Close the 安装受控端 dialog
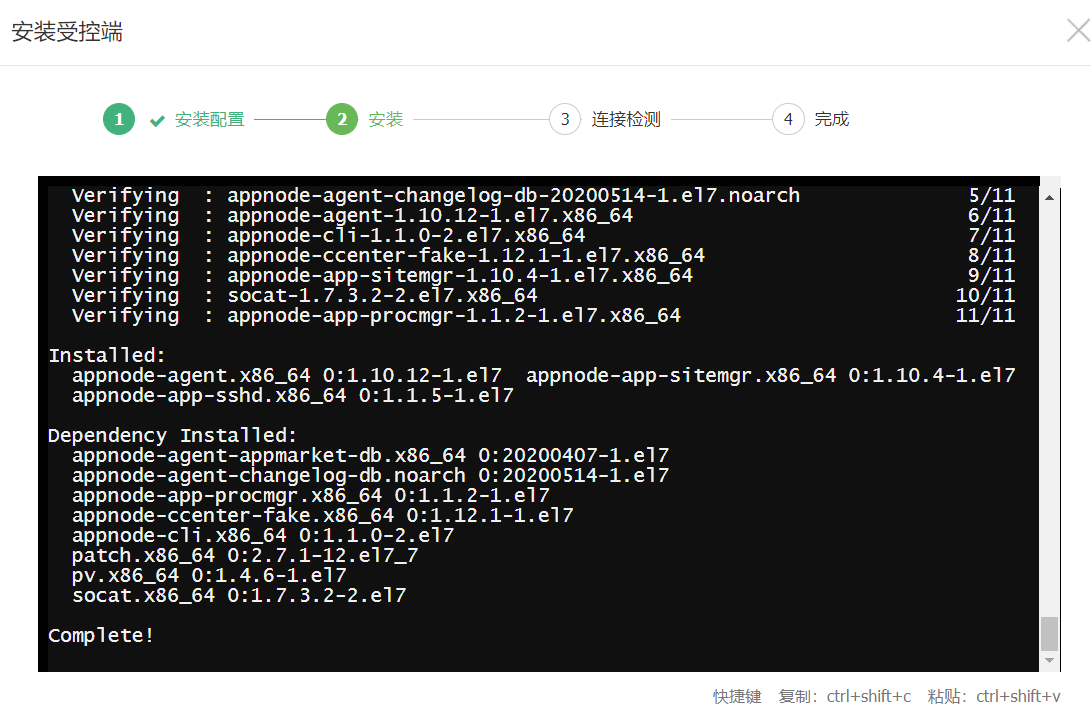Viewport: 1091px width, 718px height. (1077, 31)
